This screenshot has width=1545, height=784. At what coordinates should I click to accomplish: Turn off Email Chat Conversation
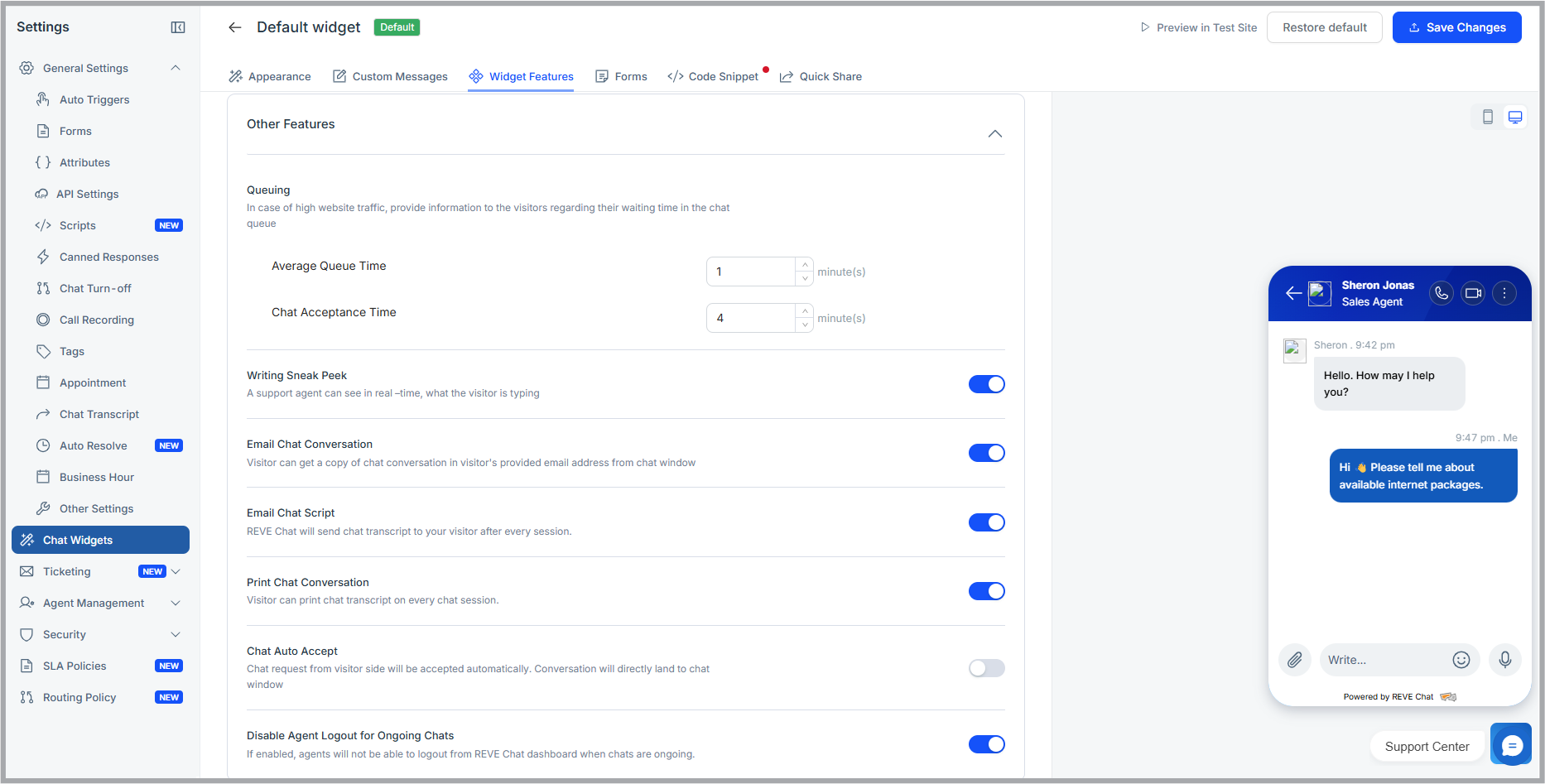pyautogui.click(x=986, y=452)
